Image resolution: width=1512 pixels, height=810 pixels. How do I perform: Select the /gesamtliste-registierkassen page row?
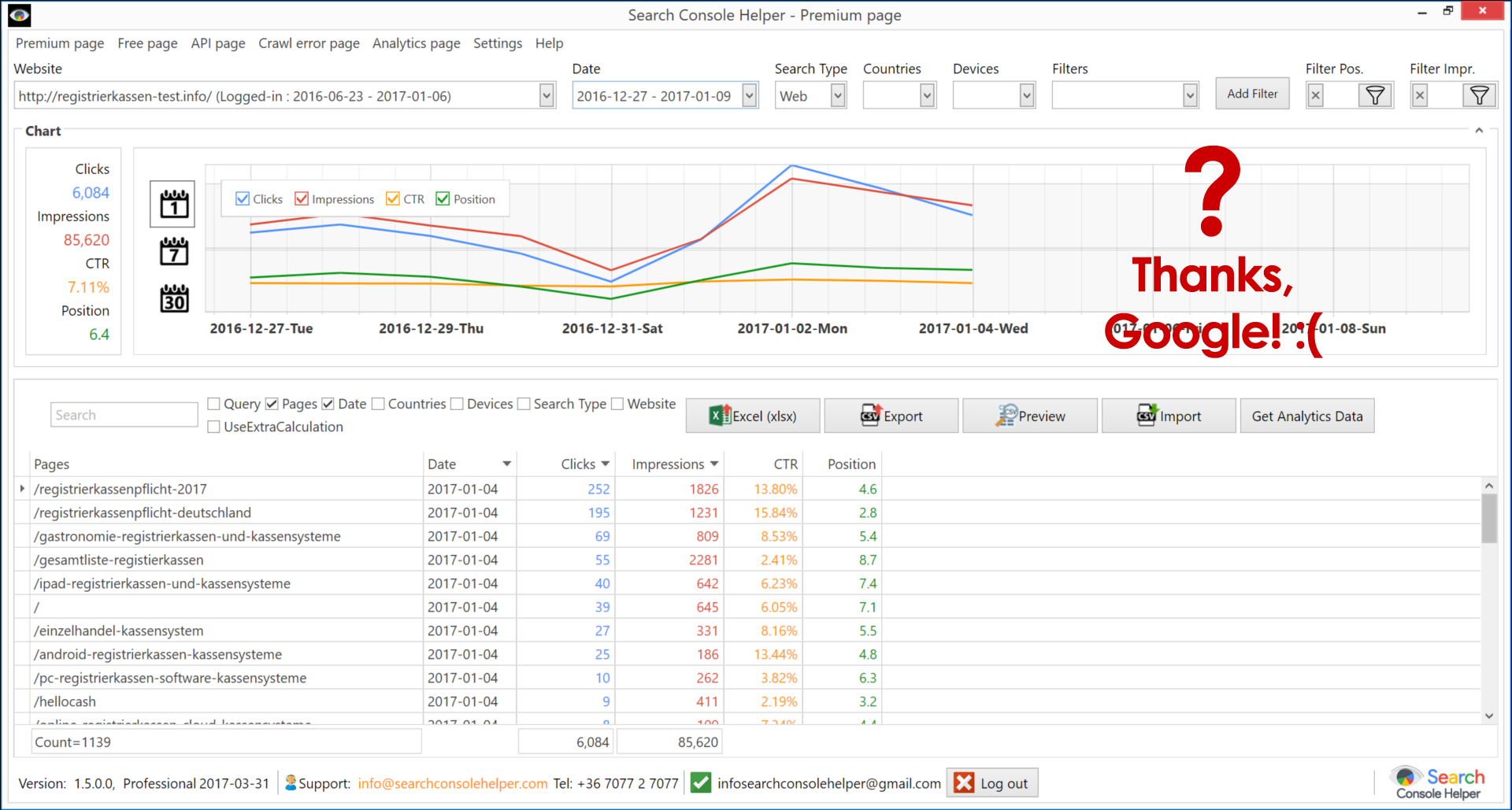click(x=748, y=560)
